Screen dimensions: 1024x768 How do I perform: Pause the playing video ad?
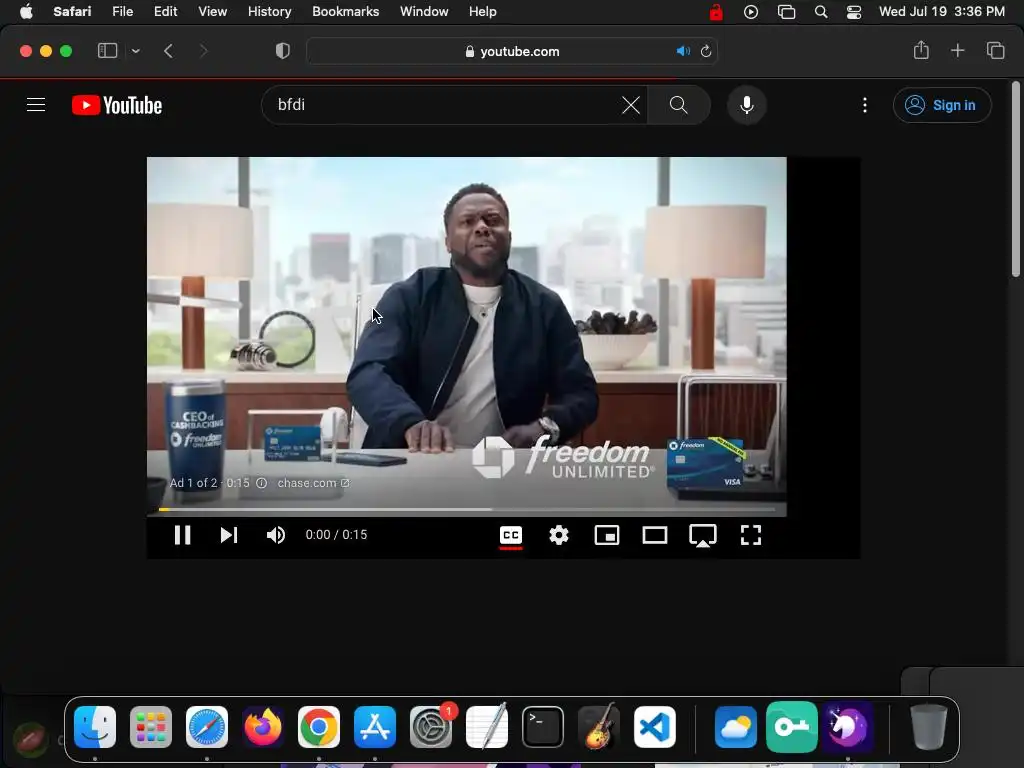click(182, 535)
